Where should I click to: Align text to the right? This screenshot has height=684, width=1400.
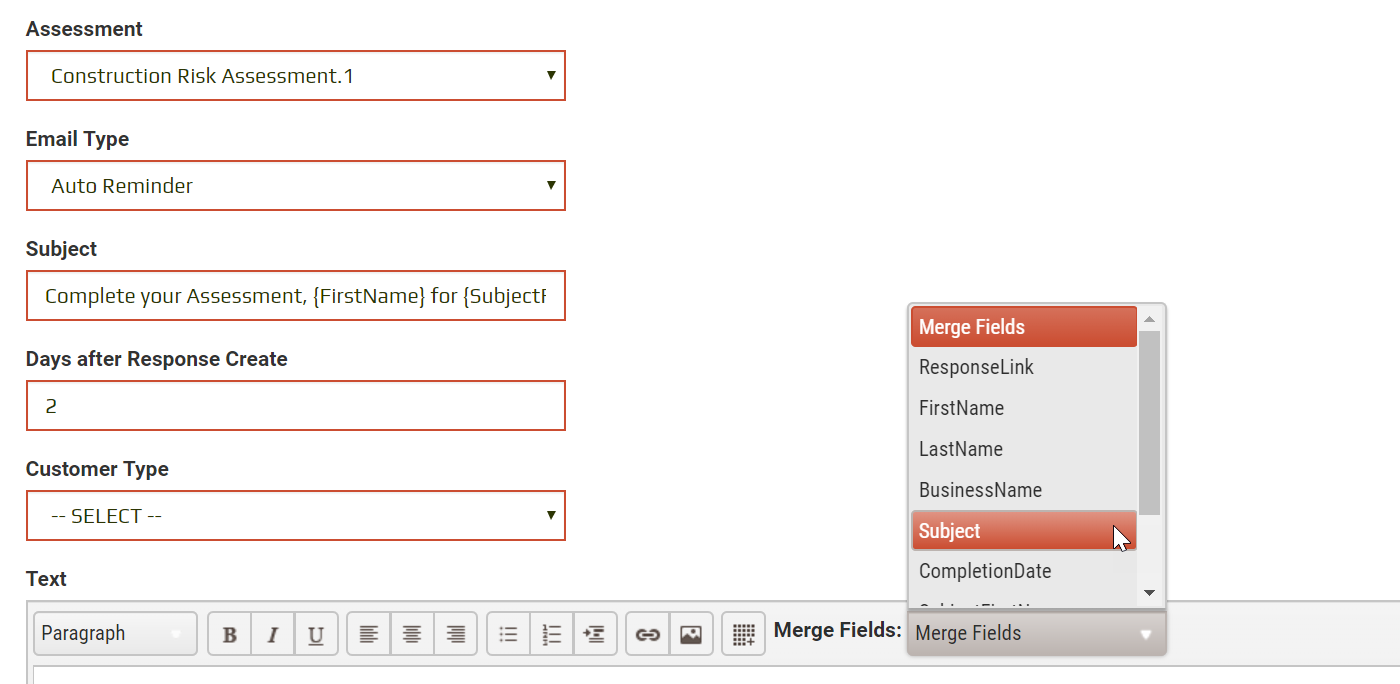pos(456,634)
